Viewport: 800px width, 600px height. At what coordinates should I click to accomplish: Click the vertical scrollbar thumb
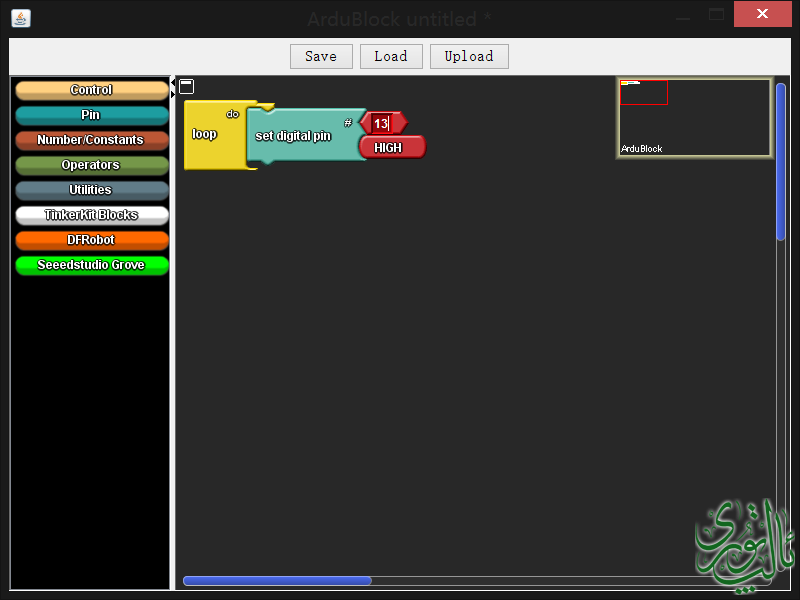pos(781,162)
